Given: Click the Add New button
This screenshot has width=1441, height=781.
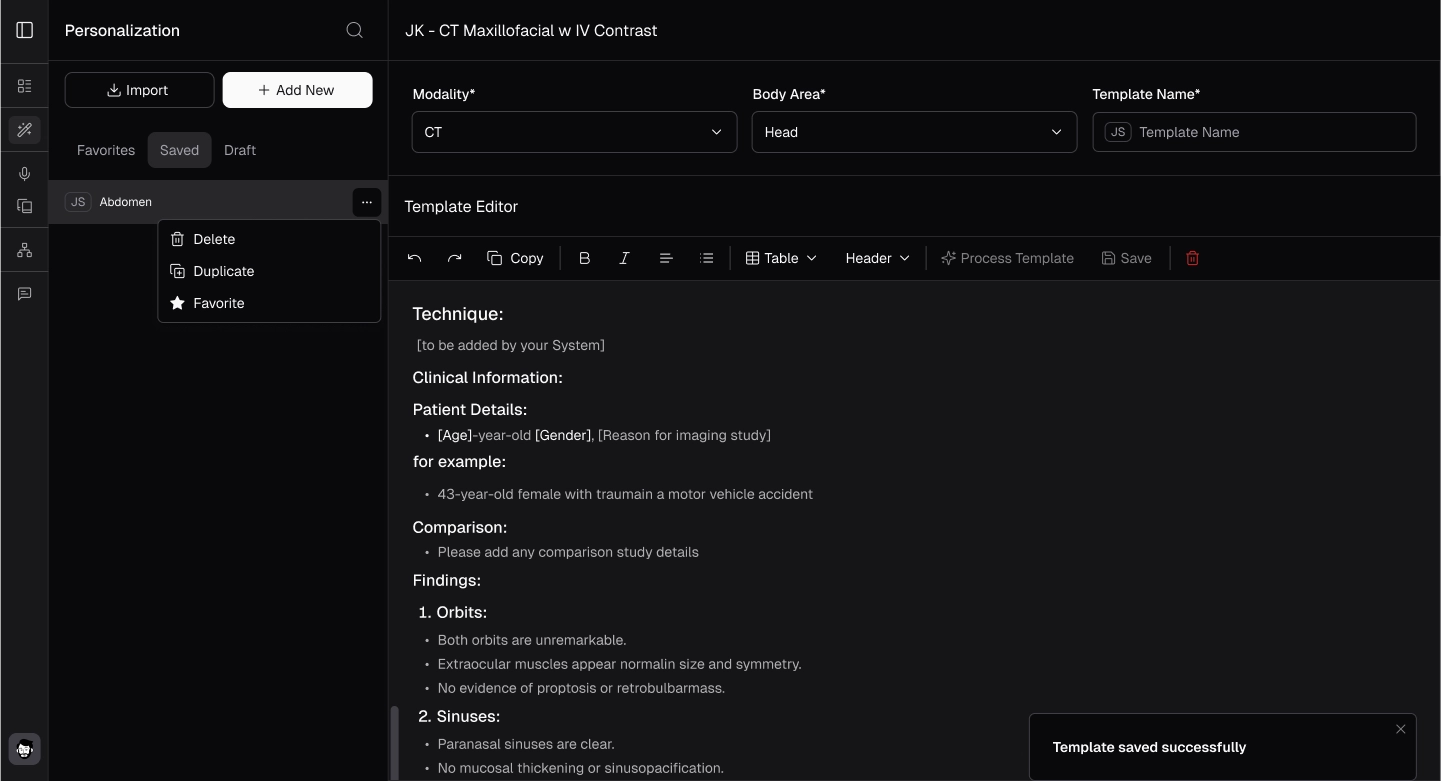Looking at the screenshot, I should (x=298, y=90).
